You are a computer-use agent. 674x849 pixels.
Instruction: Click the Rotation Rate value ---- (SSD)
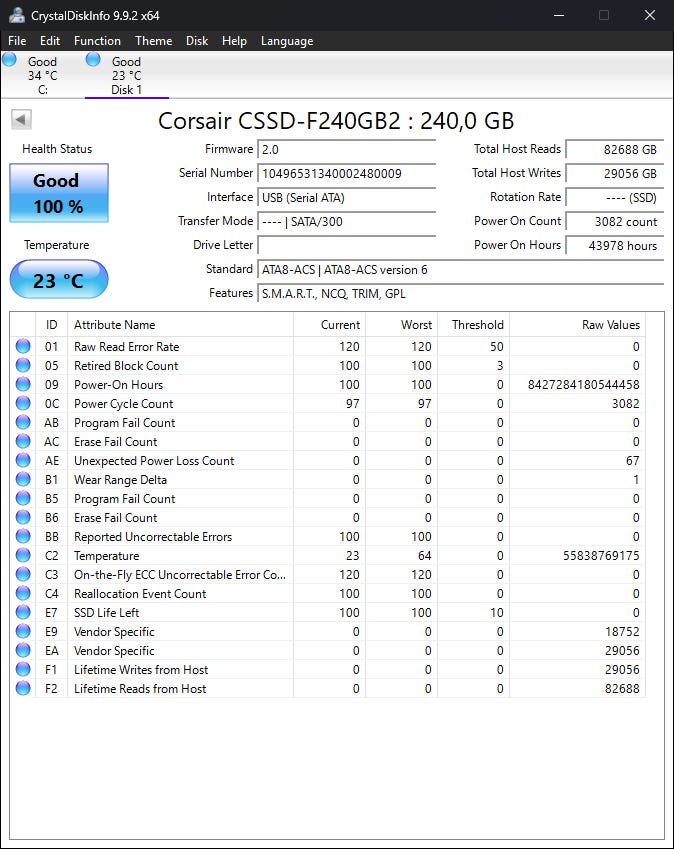pos(615,198)
